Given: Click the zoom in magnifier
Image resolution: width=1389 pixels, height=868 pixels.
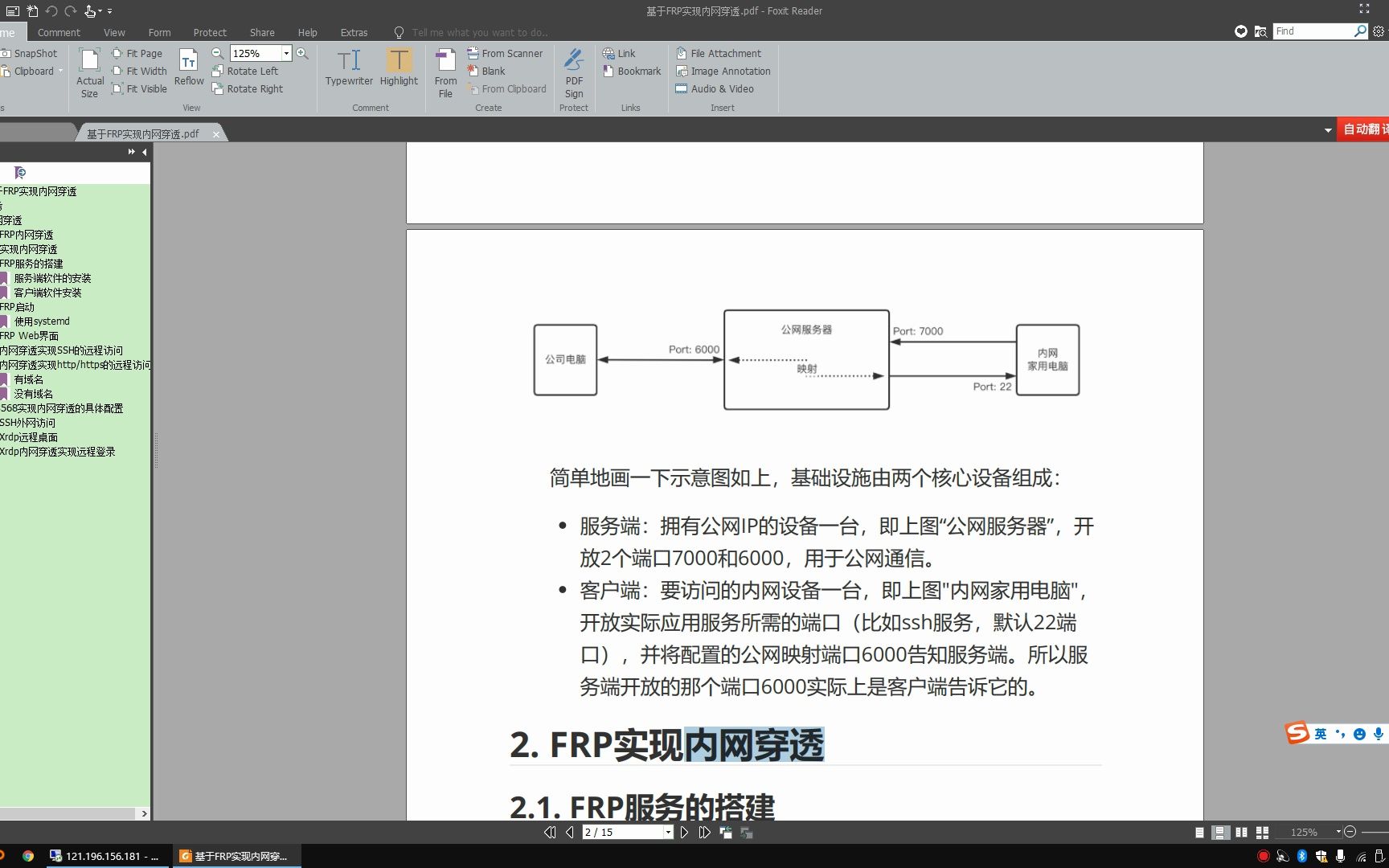Looking at the screenshot, I should (302, 53).
